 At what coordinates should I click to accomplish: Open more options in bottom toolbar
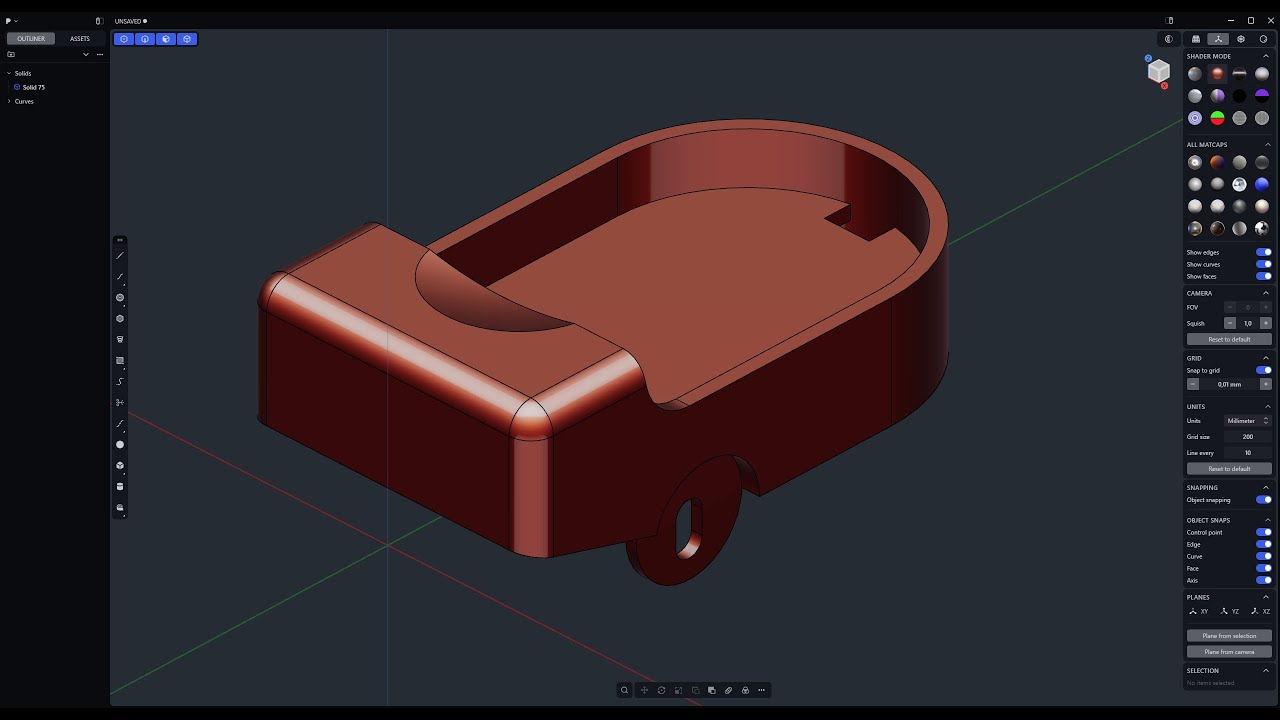762,690
